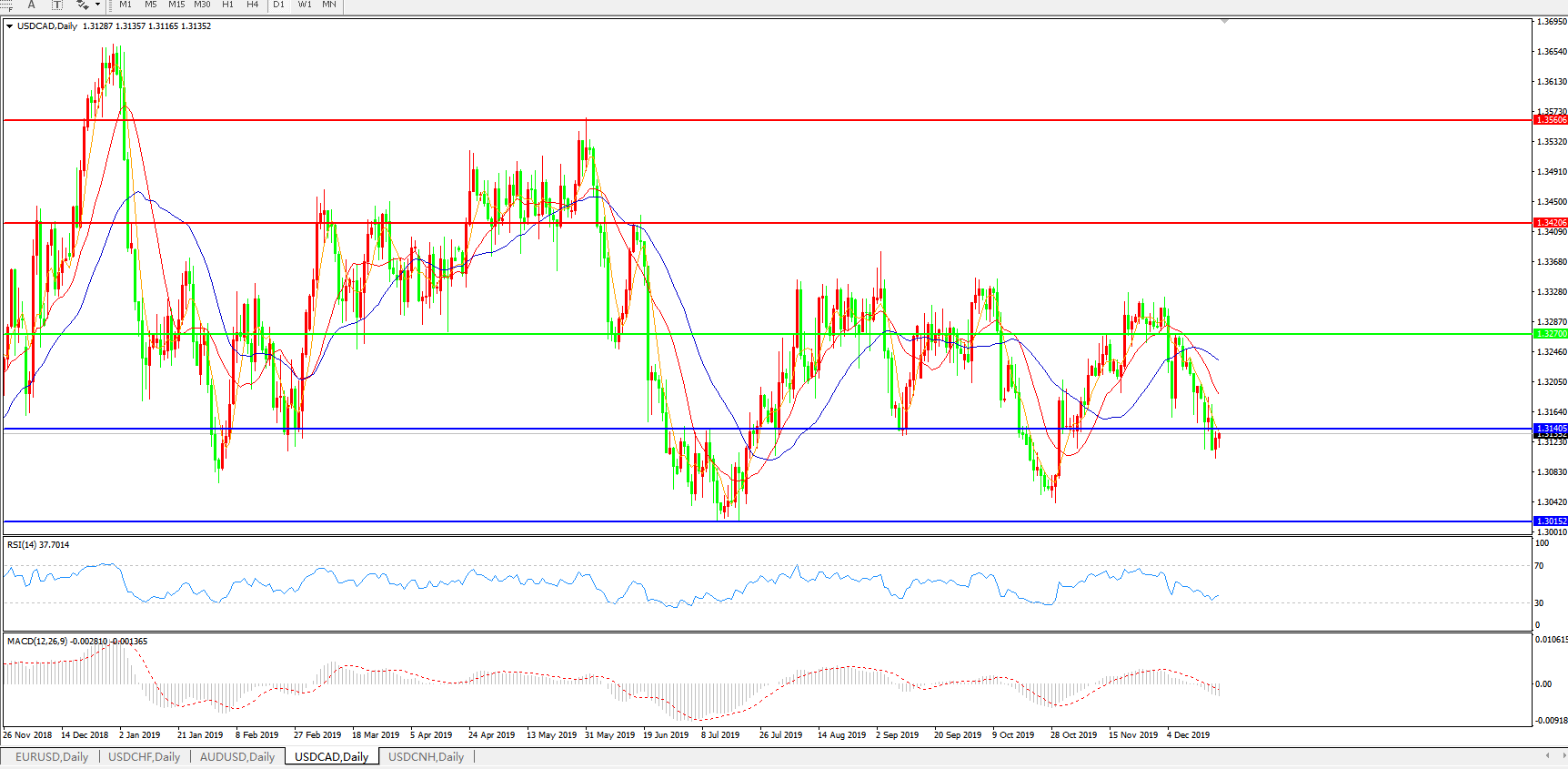Open the arrows tool dropdown arrow
Image resolution: width=1568 pixels, height=769 pixels.
coord(97,5)
